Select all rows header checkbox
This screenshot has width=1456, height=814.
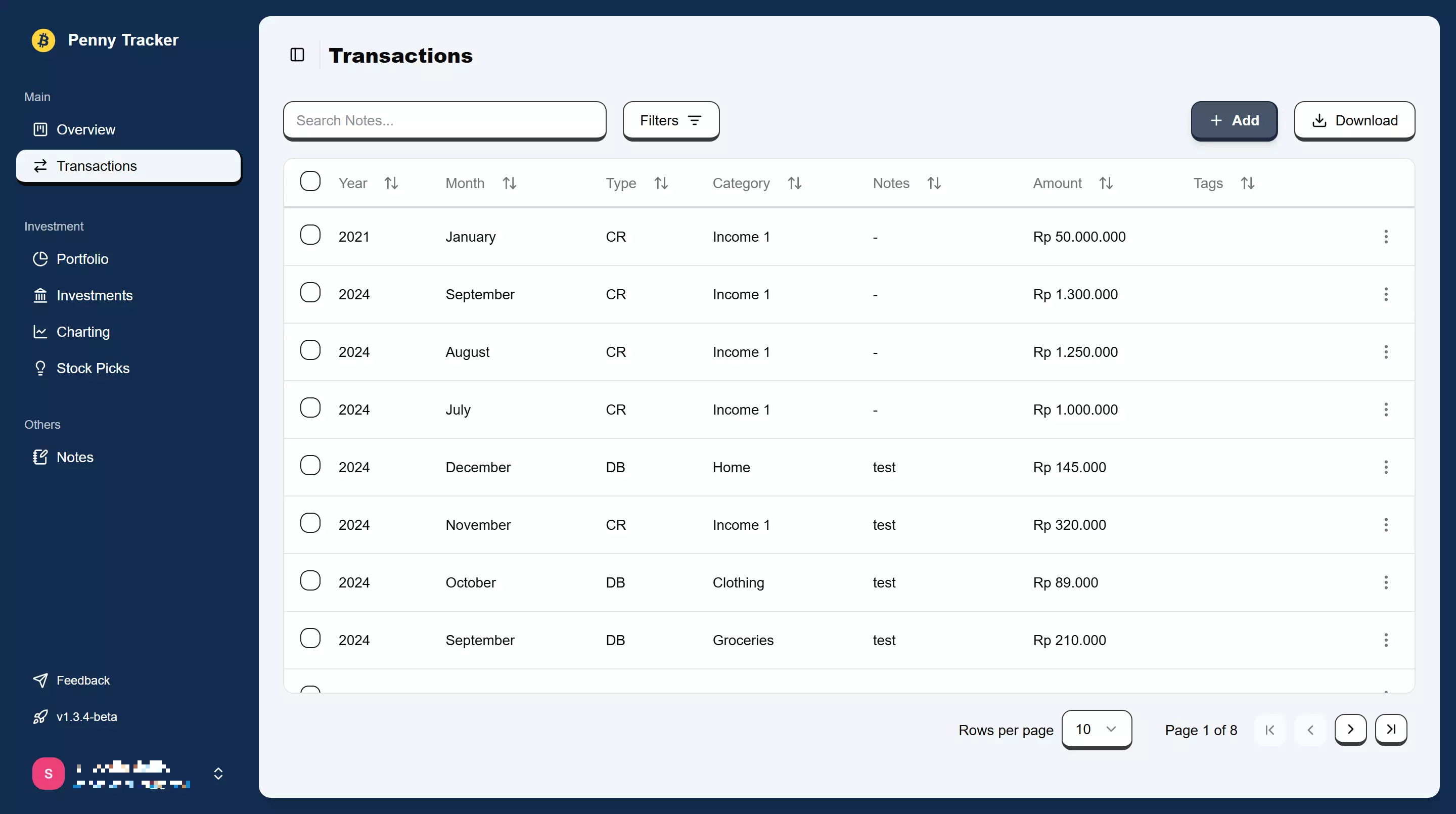point(310,182)
